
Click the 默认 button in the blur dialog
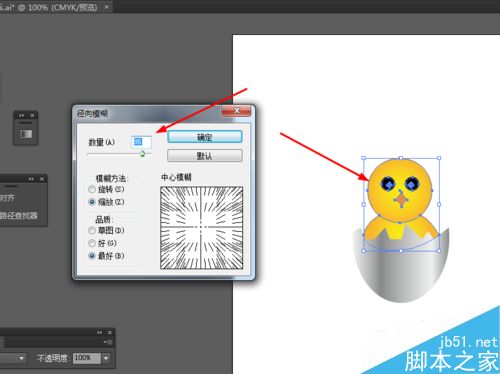click(x=205, y=156)
